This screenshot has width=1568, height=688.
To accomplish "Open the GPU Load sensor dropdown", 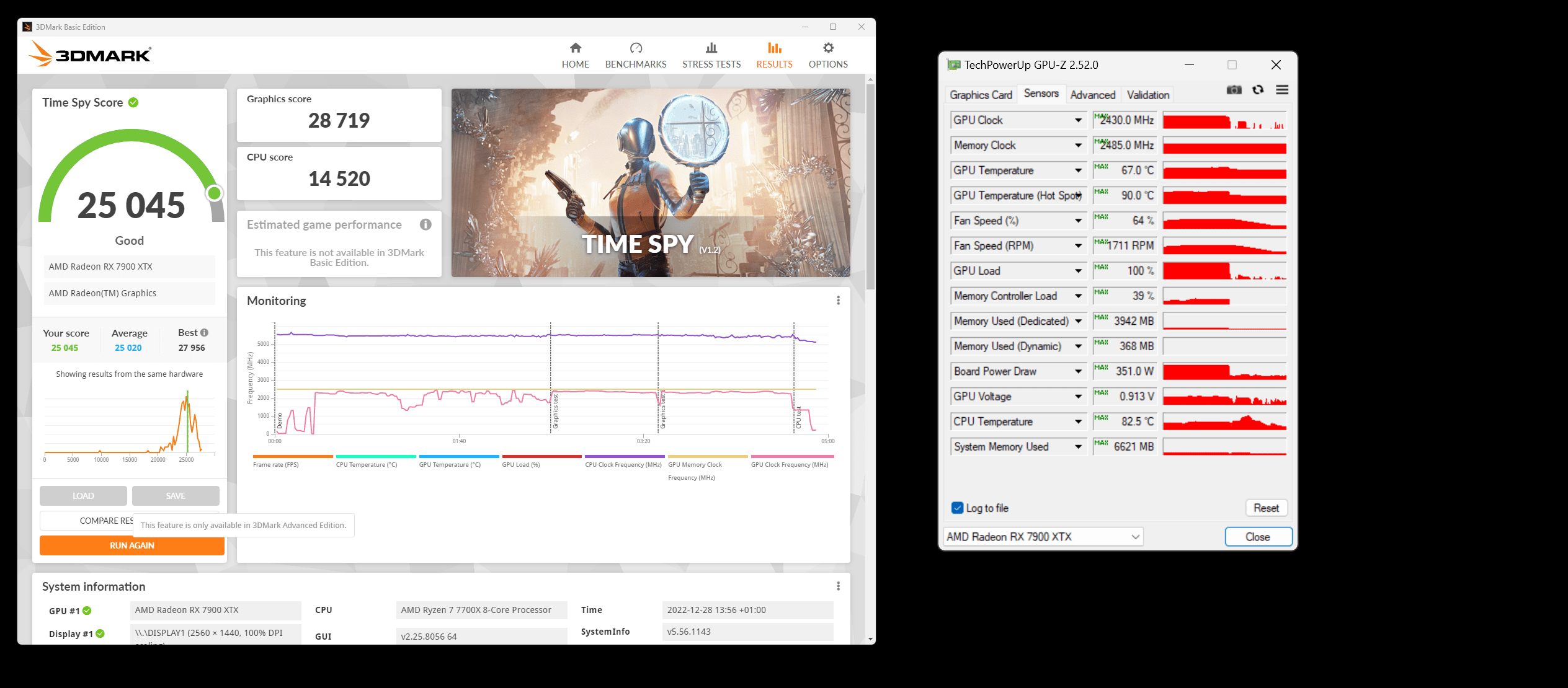I will pos(1079,271).
